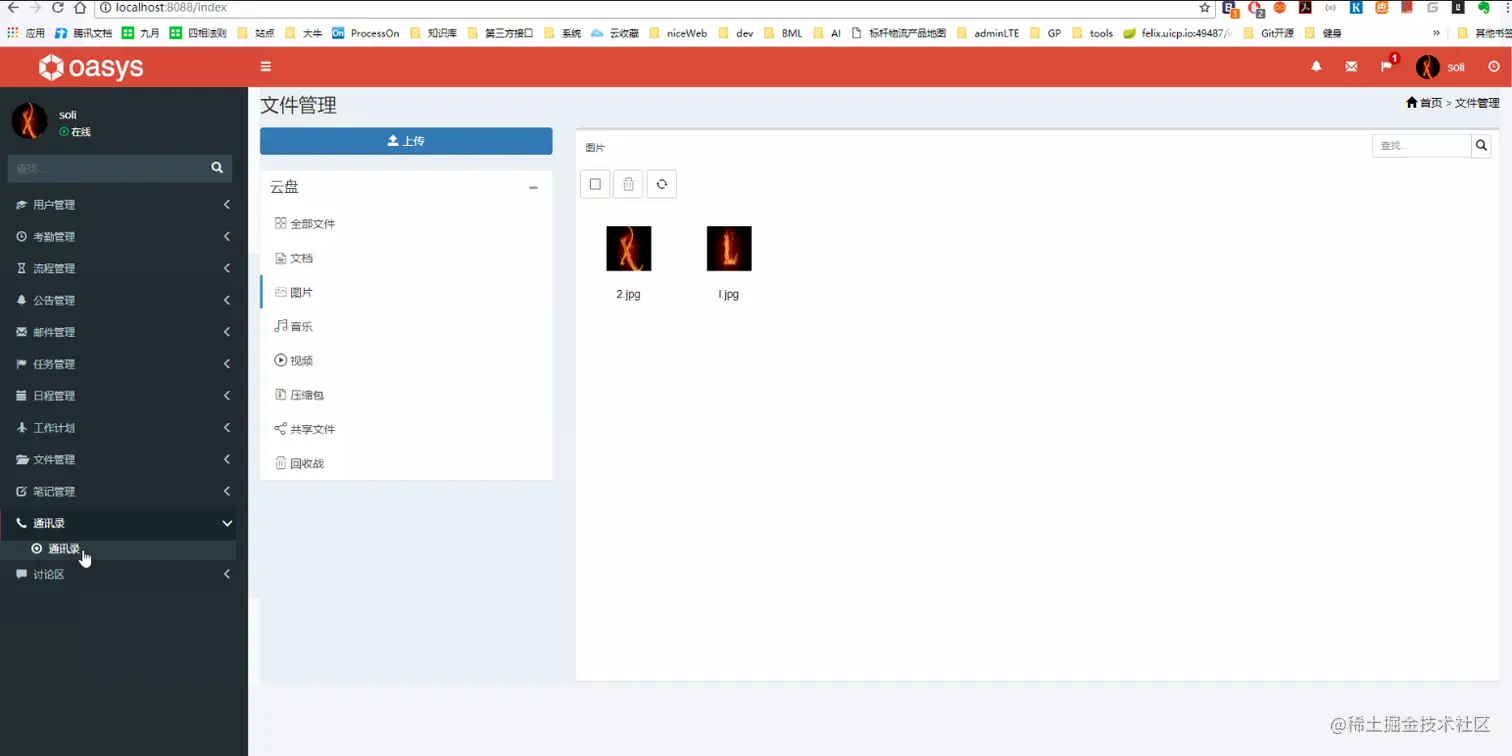1512x756 pixels.
Task: Click the soli avatar in sidebar profile
Action: [x=29, y=121]
